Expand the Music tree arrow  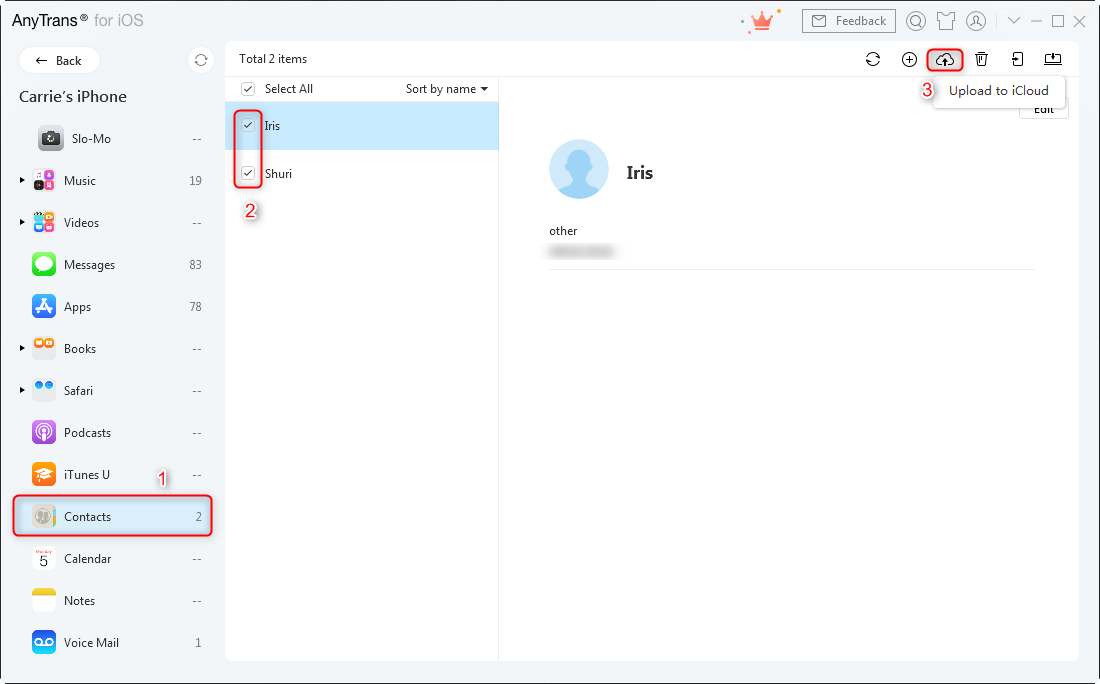click(22, 180)
